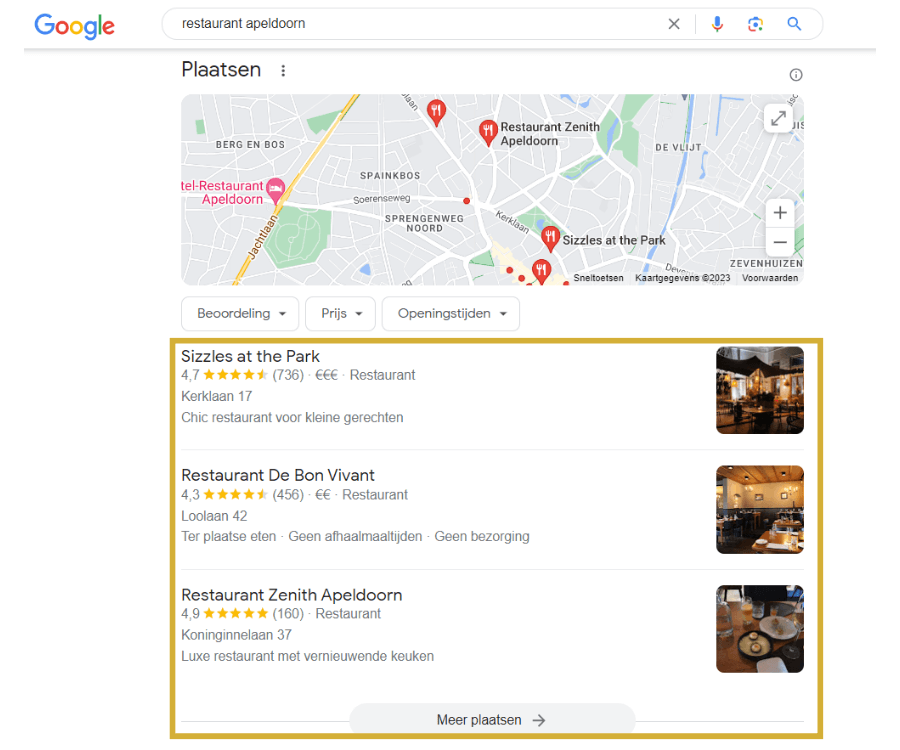The image size is (900, 750).
Task: Click the Meer plaatsen button
Action: pos(492,720)
